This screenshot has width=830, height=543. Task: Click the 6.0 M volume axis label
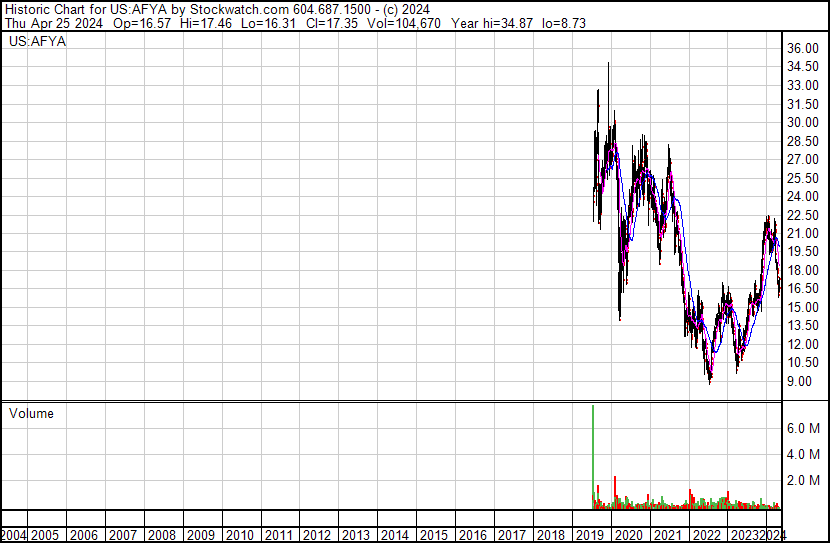tap(803, 428)
